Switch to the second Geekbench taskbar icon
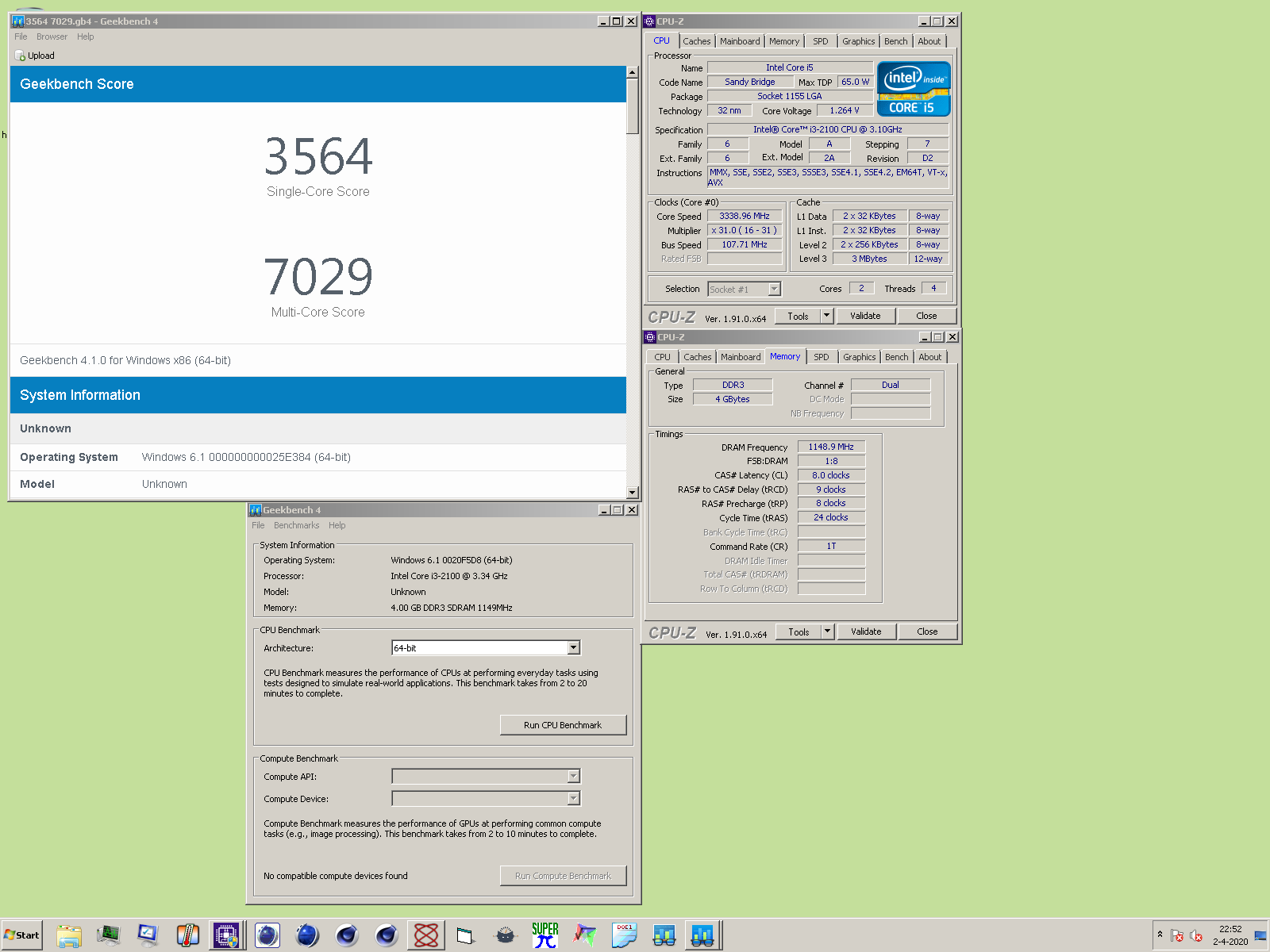Screen dimensions: 1270x952 pyautogui.click(x=702, y=935)
